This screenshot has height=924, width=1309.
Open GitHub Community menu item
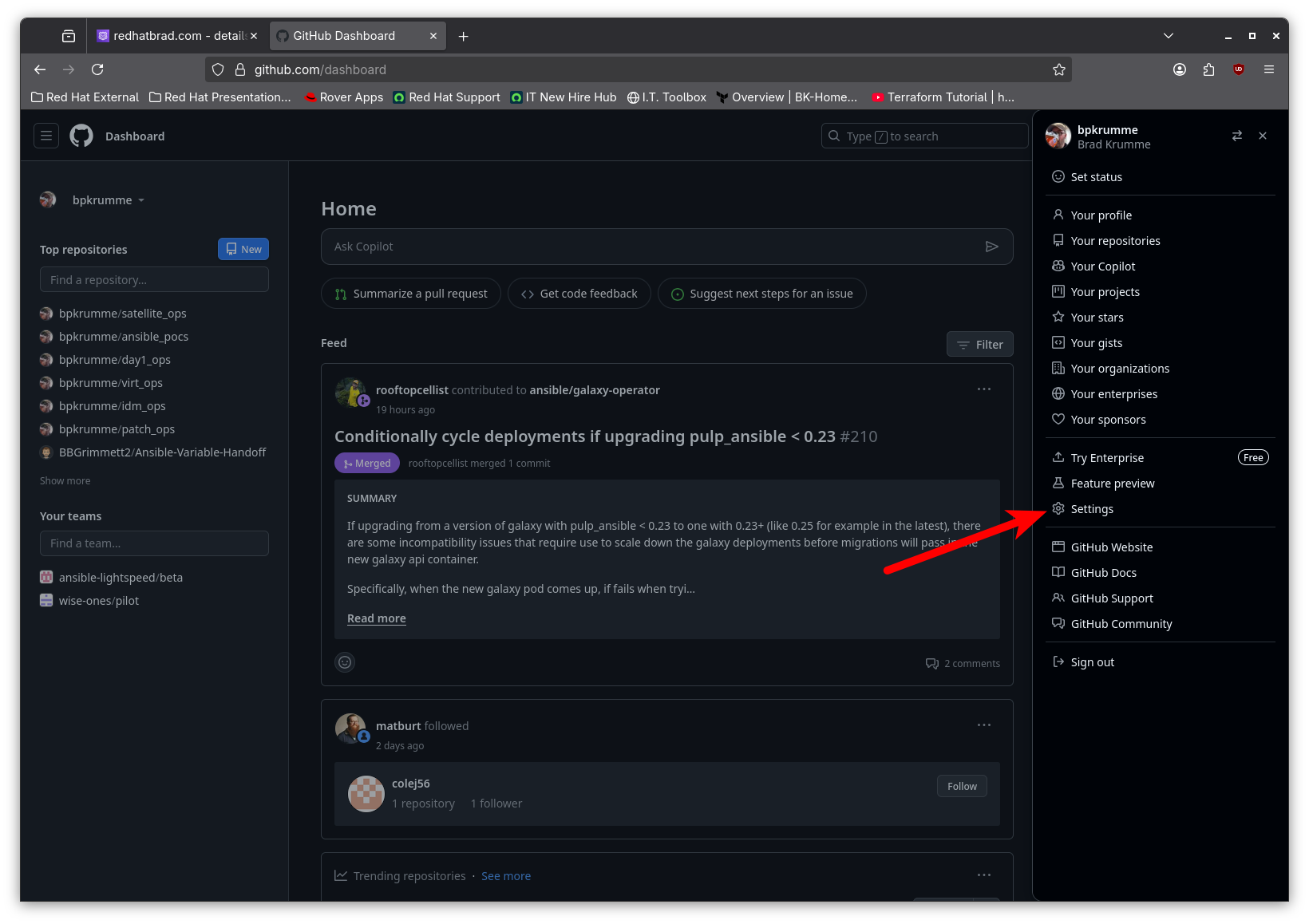tap(1161, 623)
